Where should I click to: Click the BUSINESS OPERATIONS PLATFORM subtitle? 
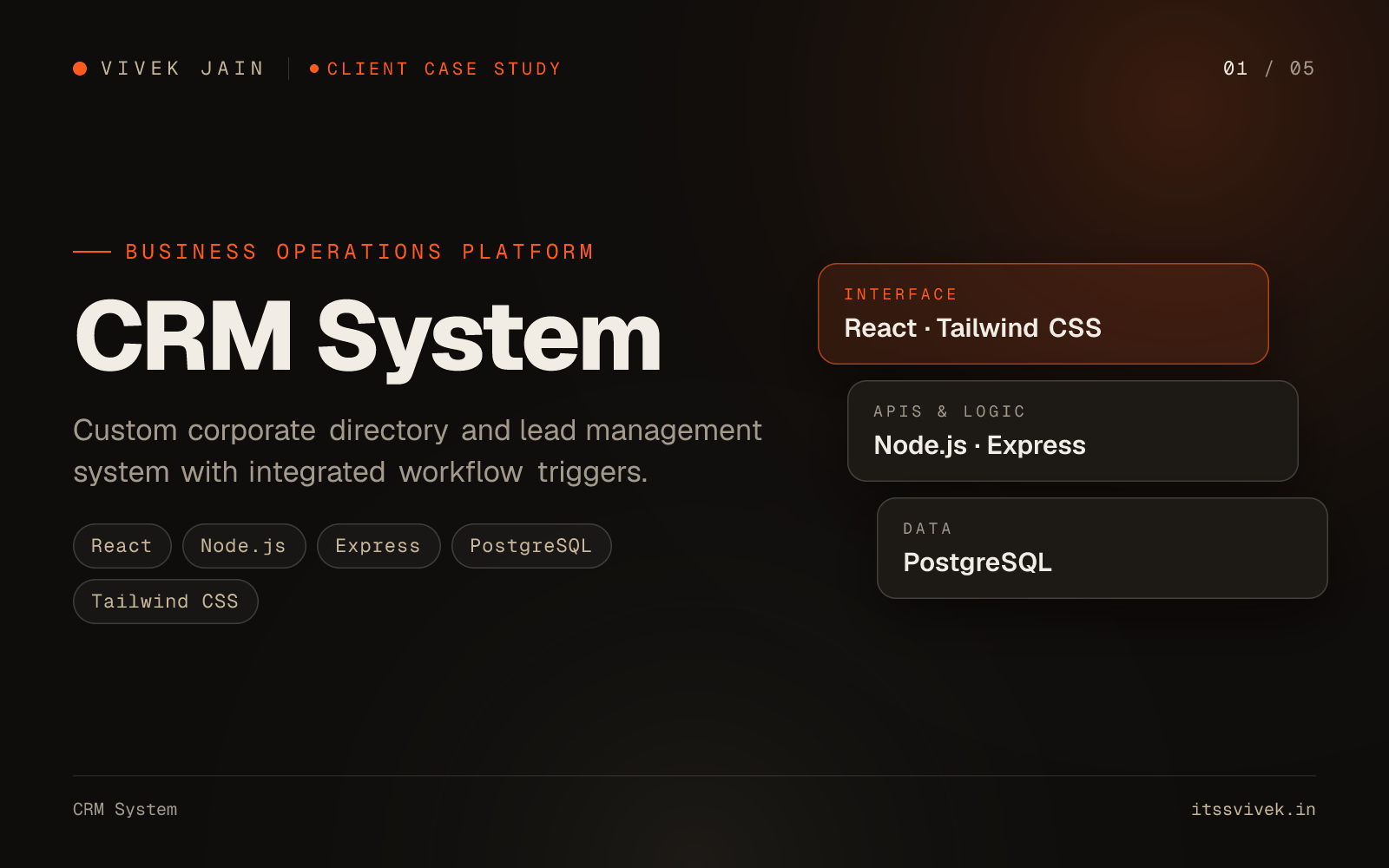click(x=360, y=252)
